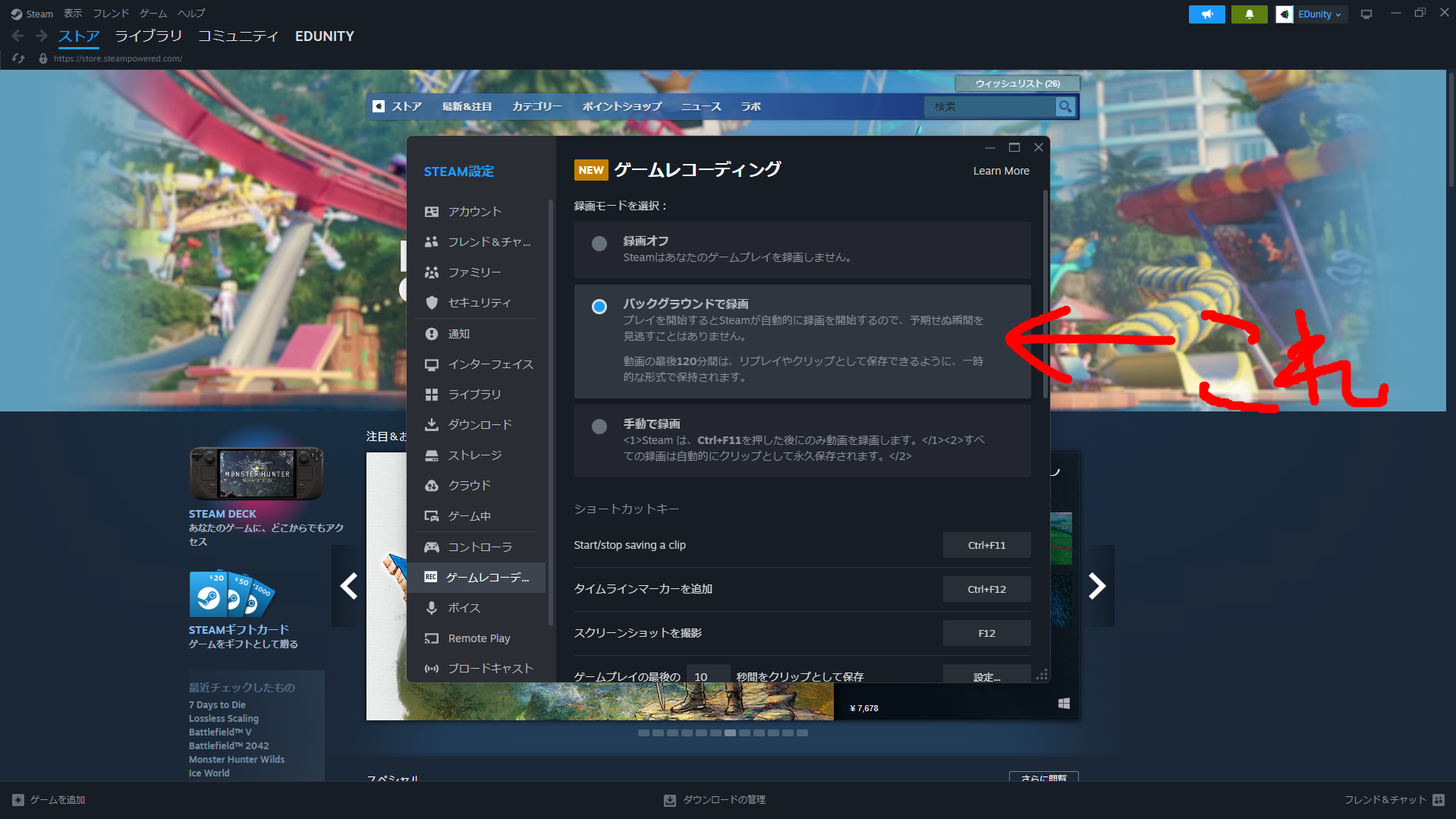Image resolution: width=1456 pixels, height=819 pixels.
Task: Select the 手動で録画 recording mode
Action: [599, 427]
